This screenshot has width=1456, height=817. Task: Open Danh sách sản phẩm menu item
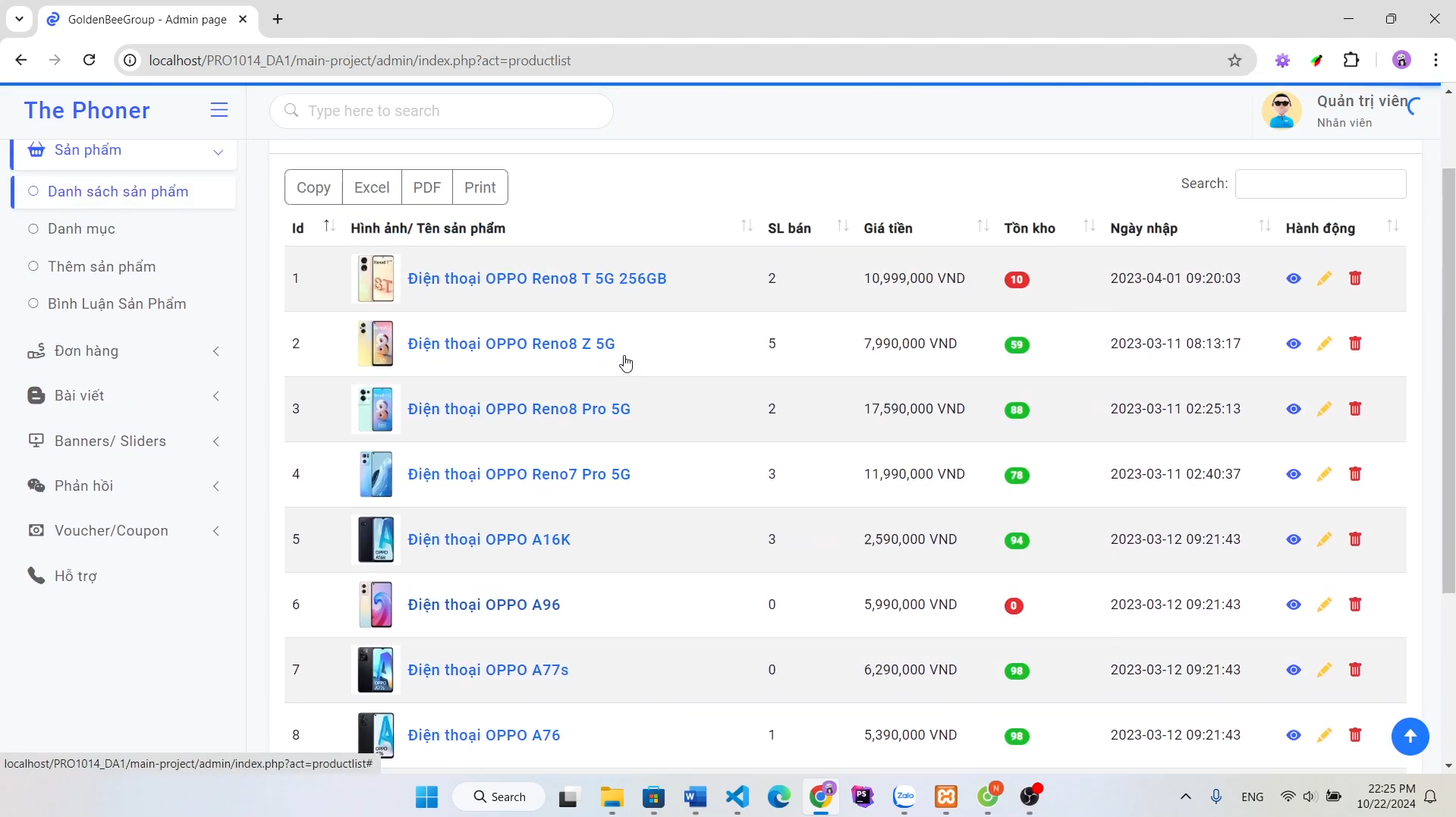pyautogui.click(x=124, y=192)
